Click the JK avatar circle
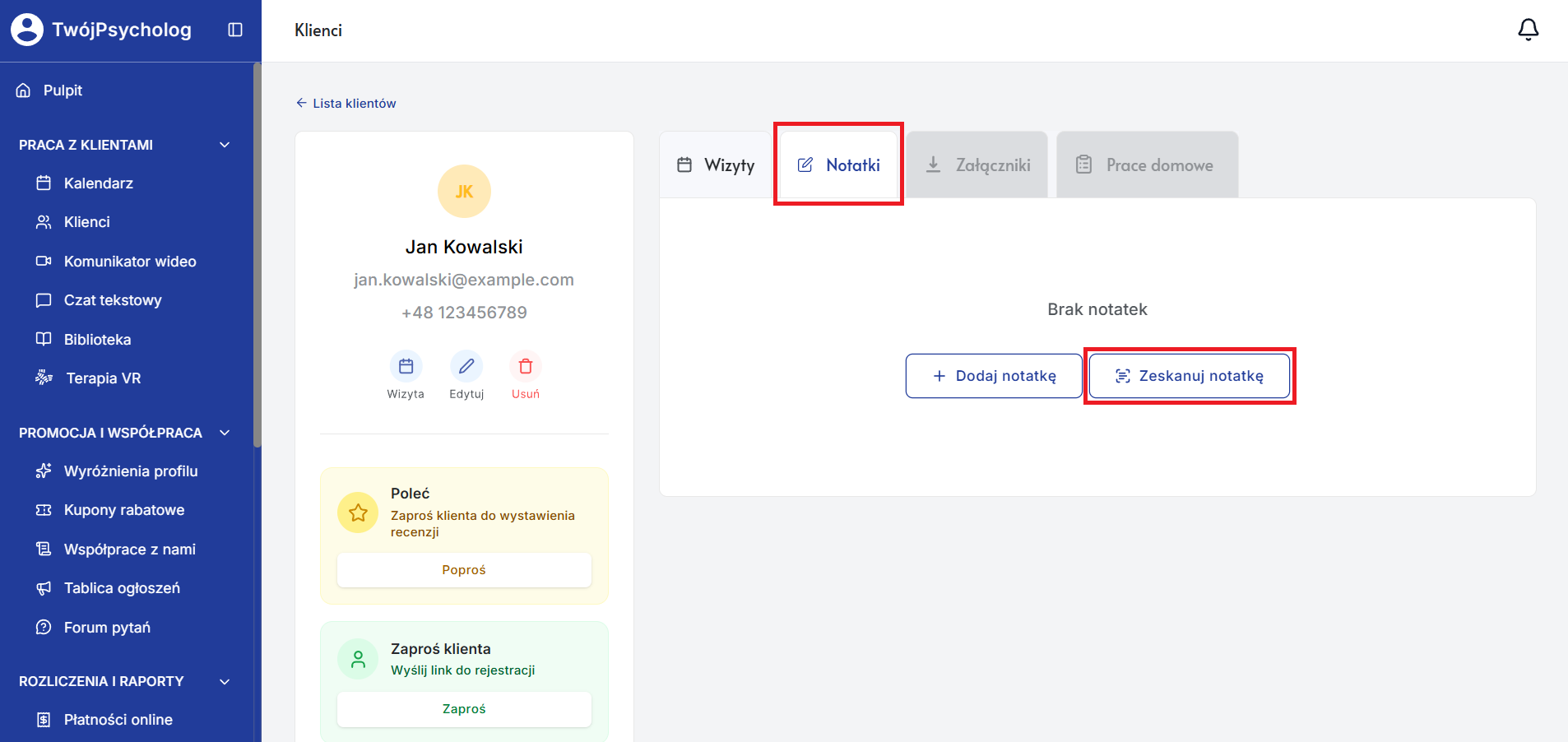Screen dimensions: 1568x742 tap(464, 192)
